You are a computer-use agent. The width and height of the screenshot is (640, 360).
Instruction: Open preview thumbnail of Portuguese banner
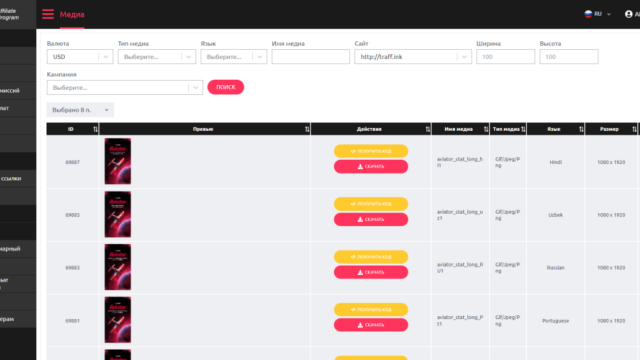click(x=118, y=320)
